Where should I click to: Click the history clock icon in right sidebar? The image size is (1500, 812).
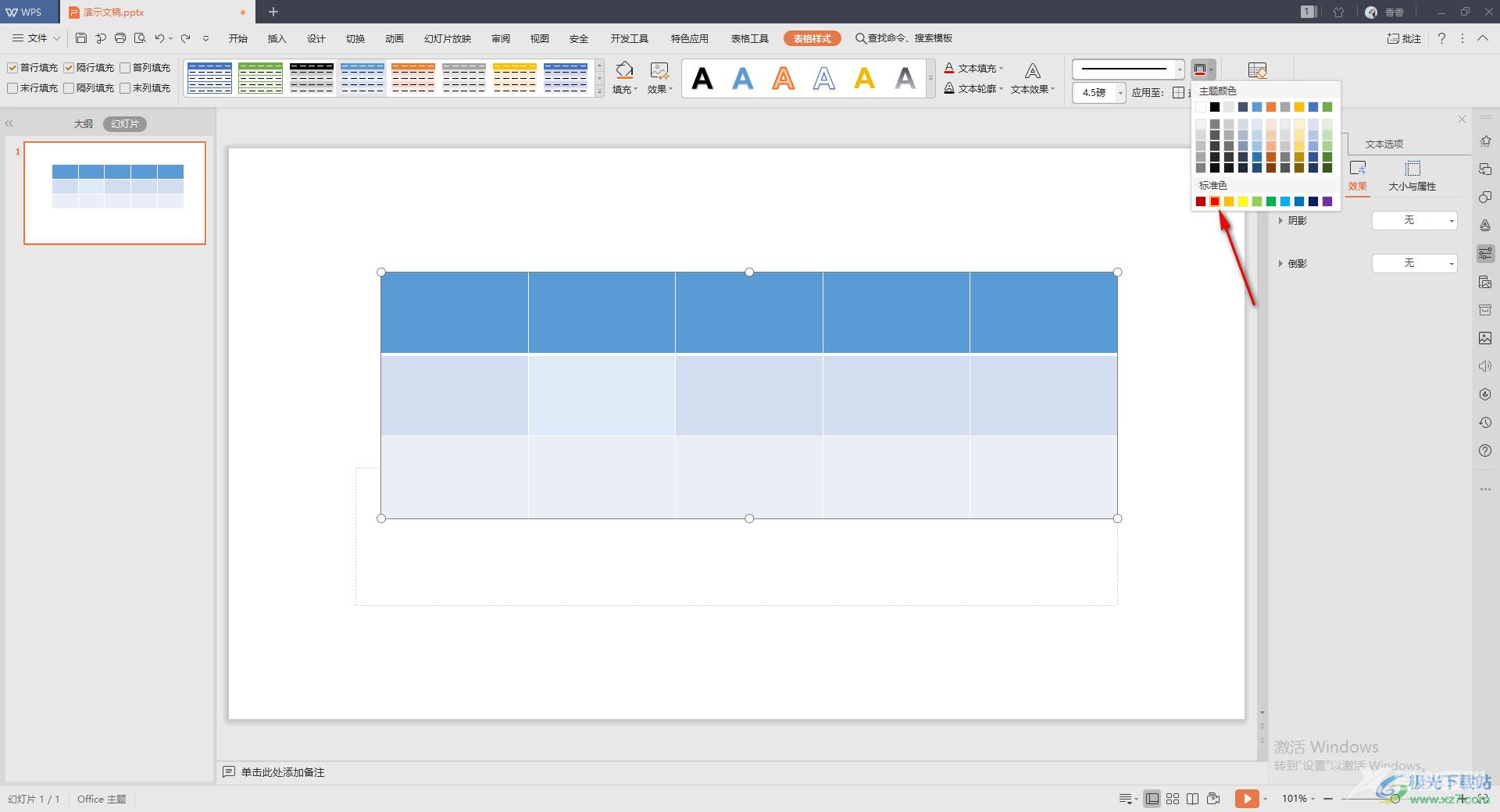tap(1485, 422)
